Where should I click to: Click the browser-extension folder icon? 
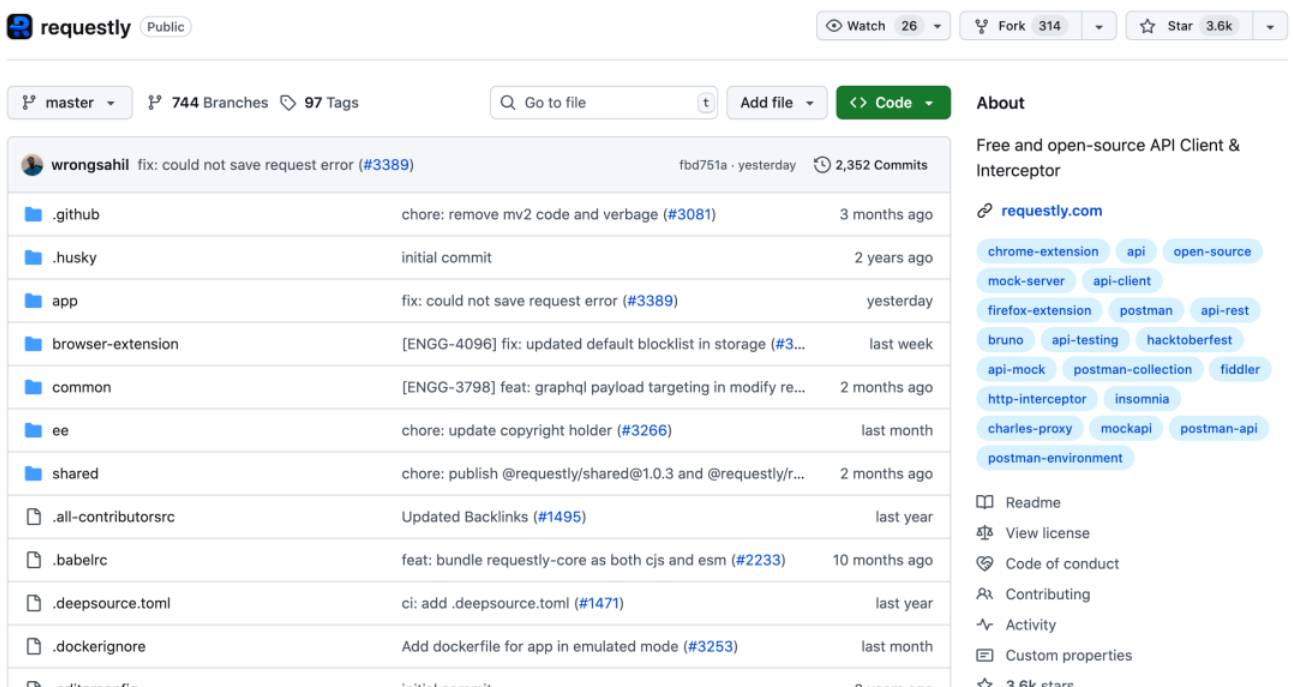(x=33, y=344)
